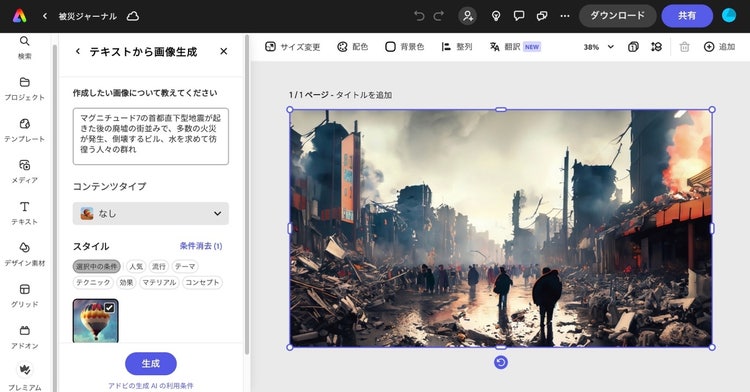The height and width of the screenshot is (392, 750).
Task: Open プロジェクト in the sidebar
Action: pyautogui.click(x=24, y=89)
